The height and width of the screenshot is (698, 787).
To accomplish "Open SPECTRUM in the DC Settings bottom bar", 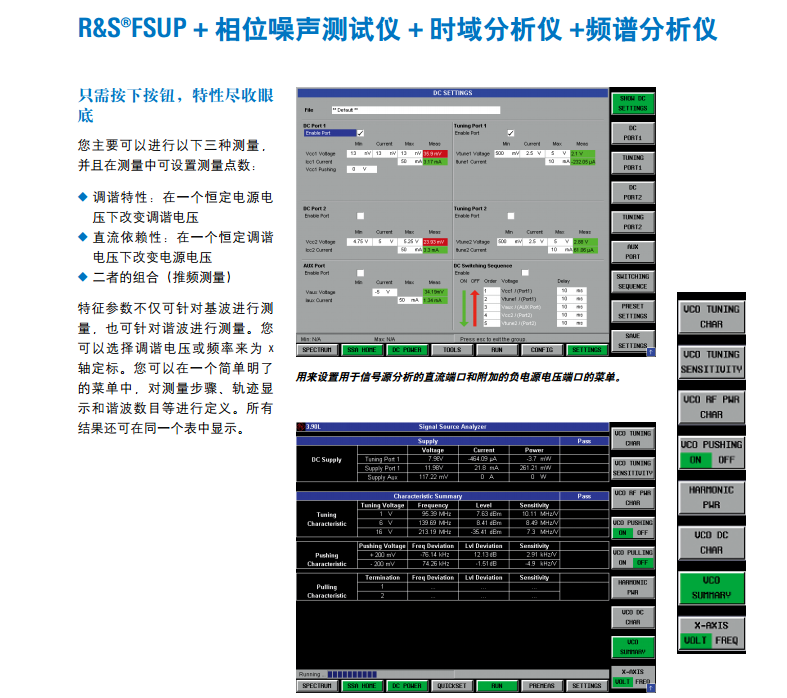I will click(x=317, y=350).
